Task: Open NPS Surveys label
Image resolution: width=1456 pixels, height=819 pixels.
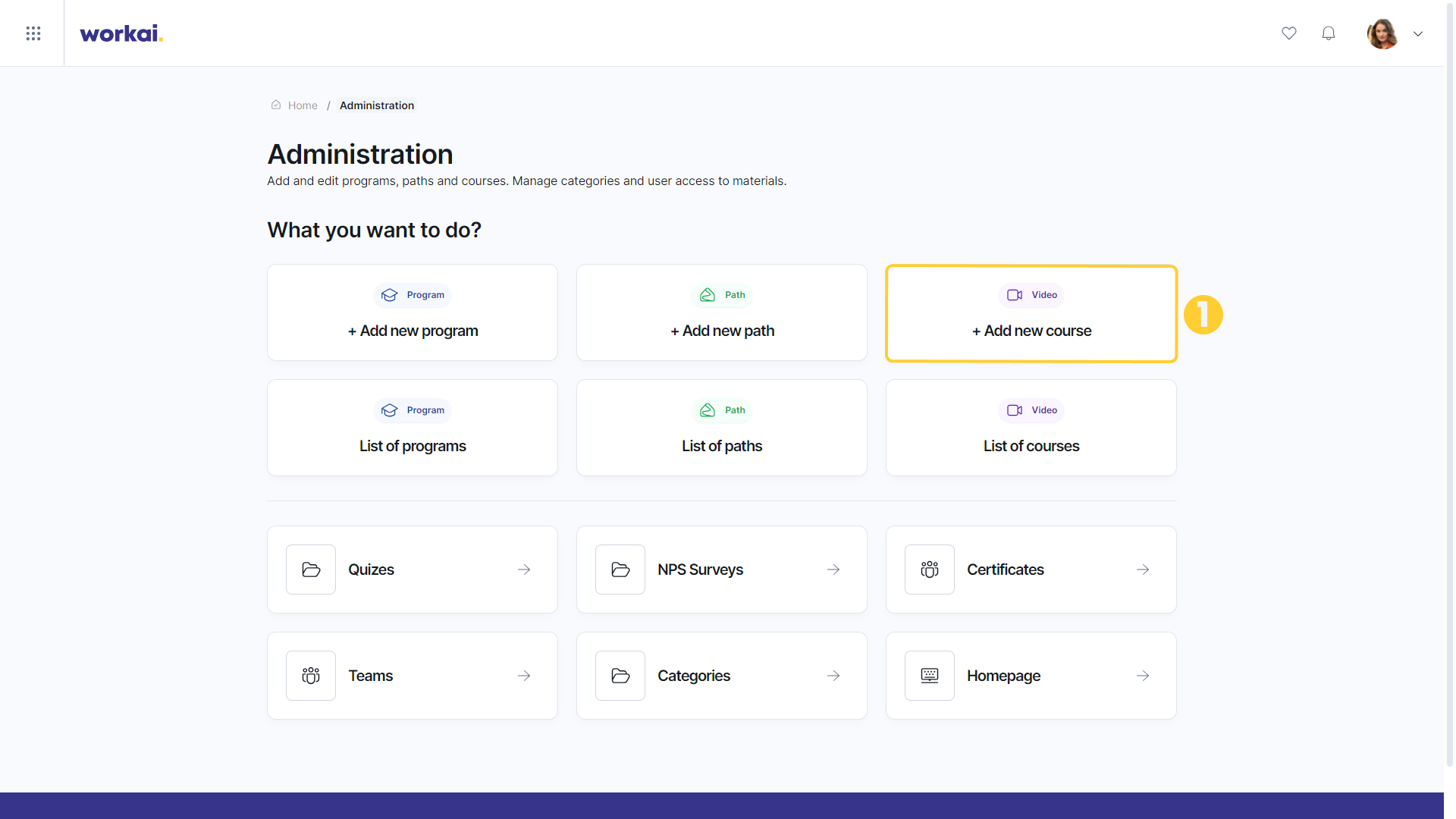Action: point(700,570)
